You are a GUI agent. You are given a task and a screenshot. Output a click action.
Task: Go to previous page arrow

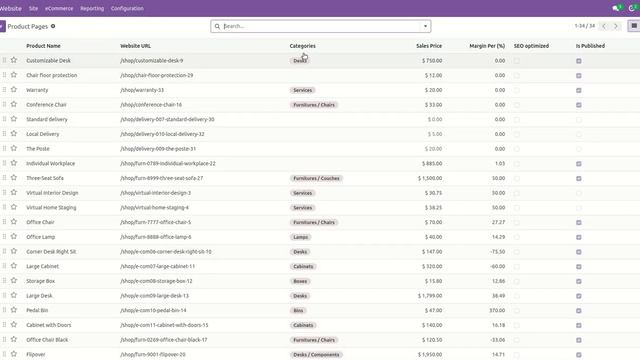pos(604,26)
